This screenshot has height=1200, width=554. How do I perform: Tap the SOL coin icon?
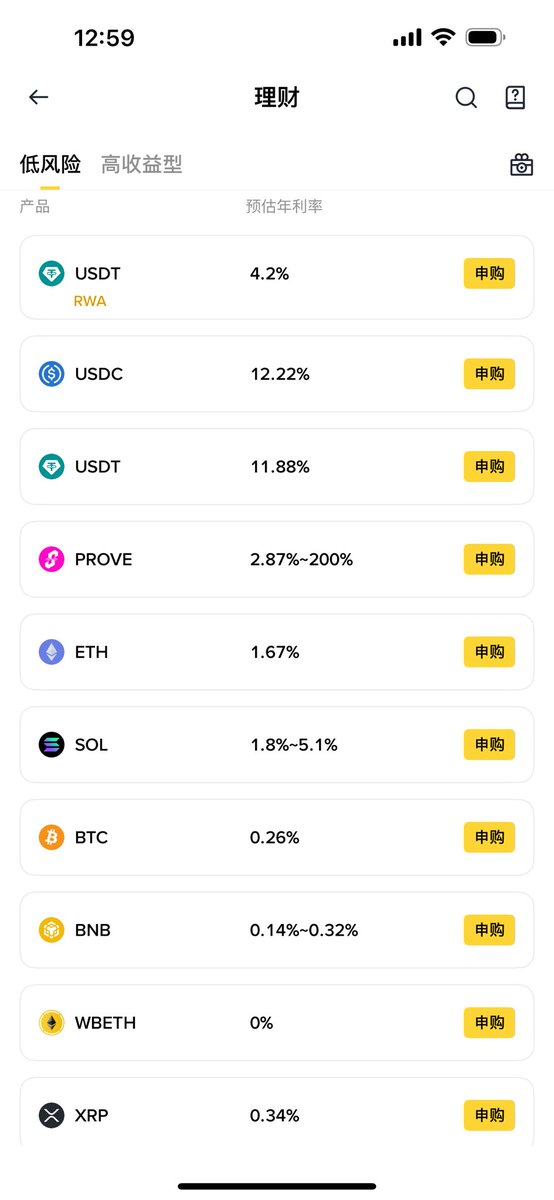(52, 745)
